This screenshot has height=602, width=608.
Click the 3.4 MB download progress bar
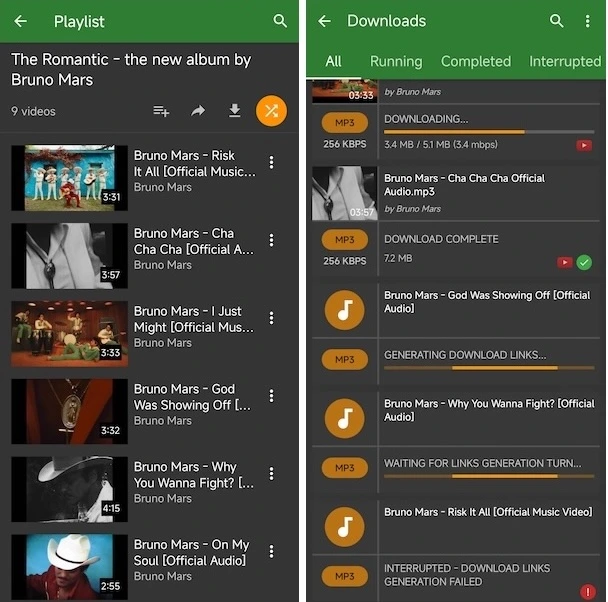[489, 132]
